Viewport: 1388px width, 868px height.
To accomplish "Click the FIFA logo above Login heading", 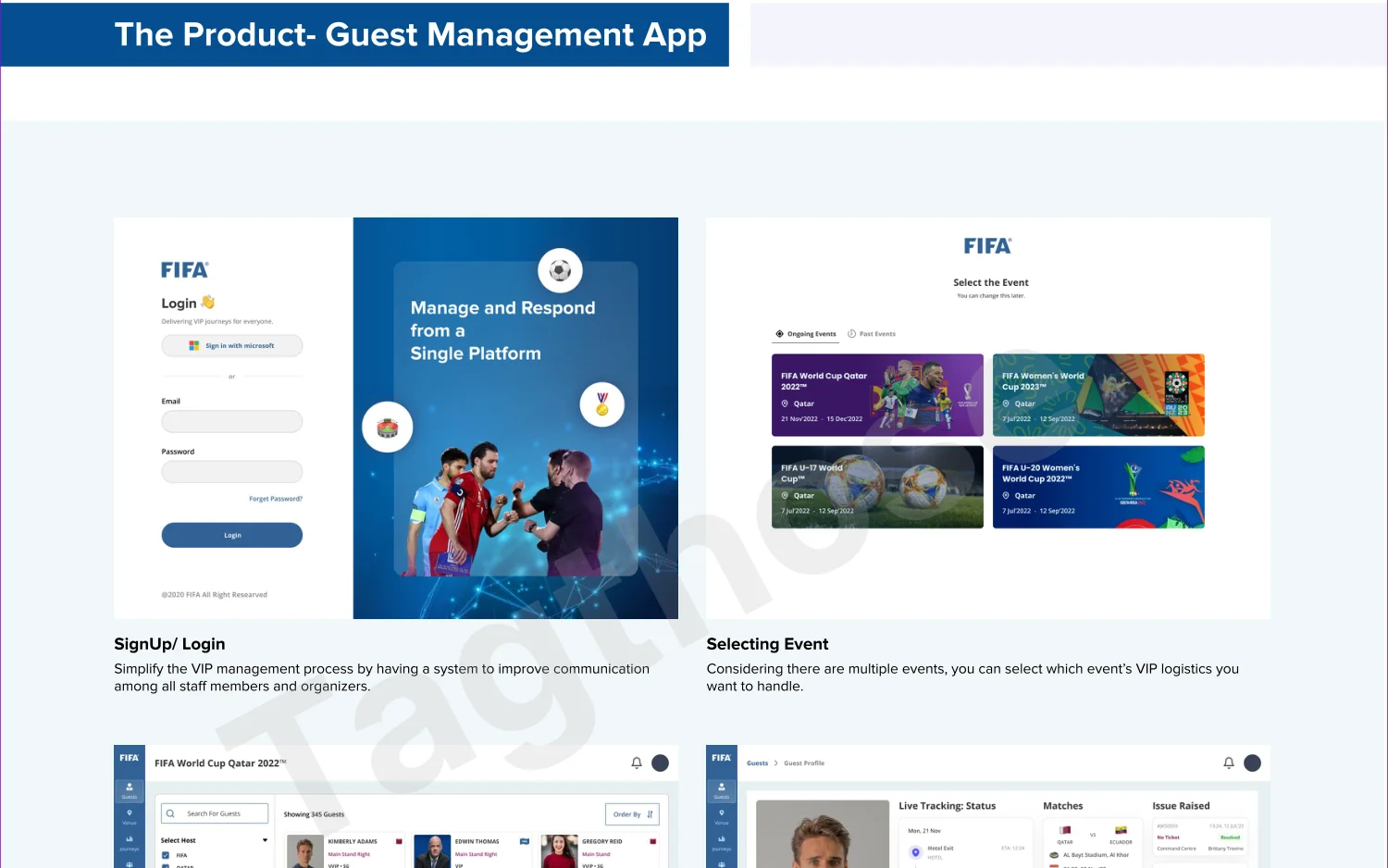I will (x=185, y=270).
